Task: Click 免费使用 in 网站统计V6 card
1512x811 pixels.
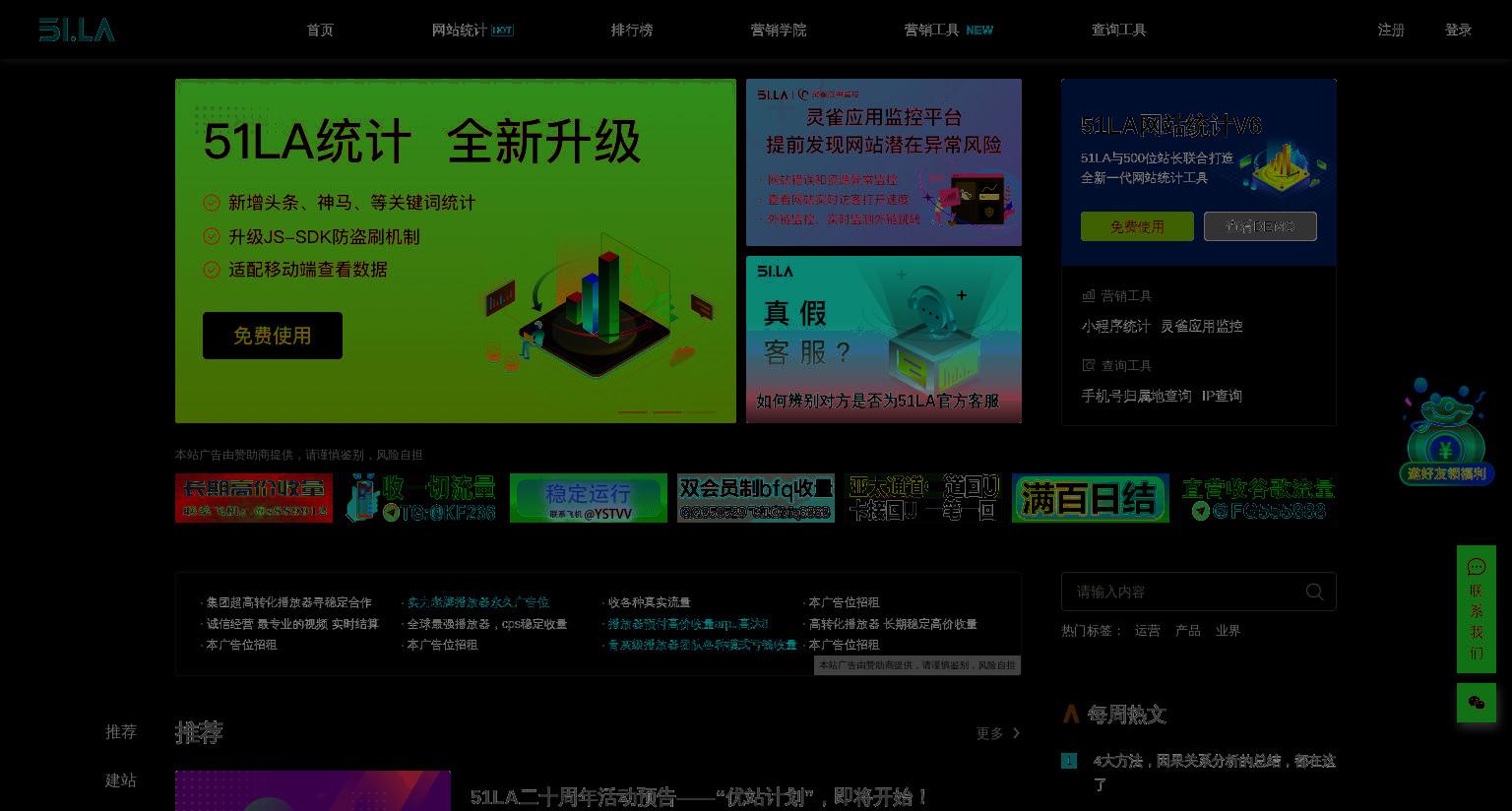Action: [1137, 226]
